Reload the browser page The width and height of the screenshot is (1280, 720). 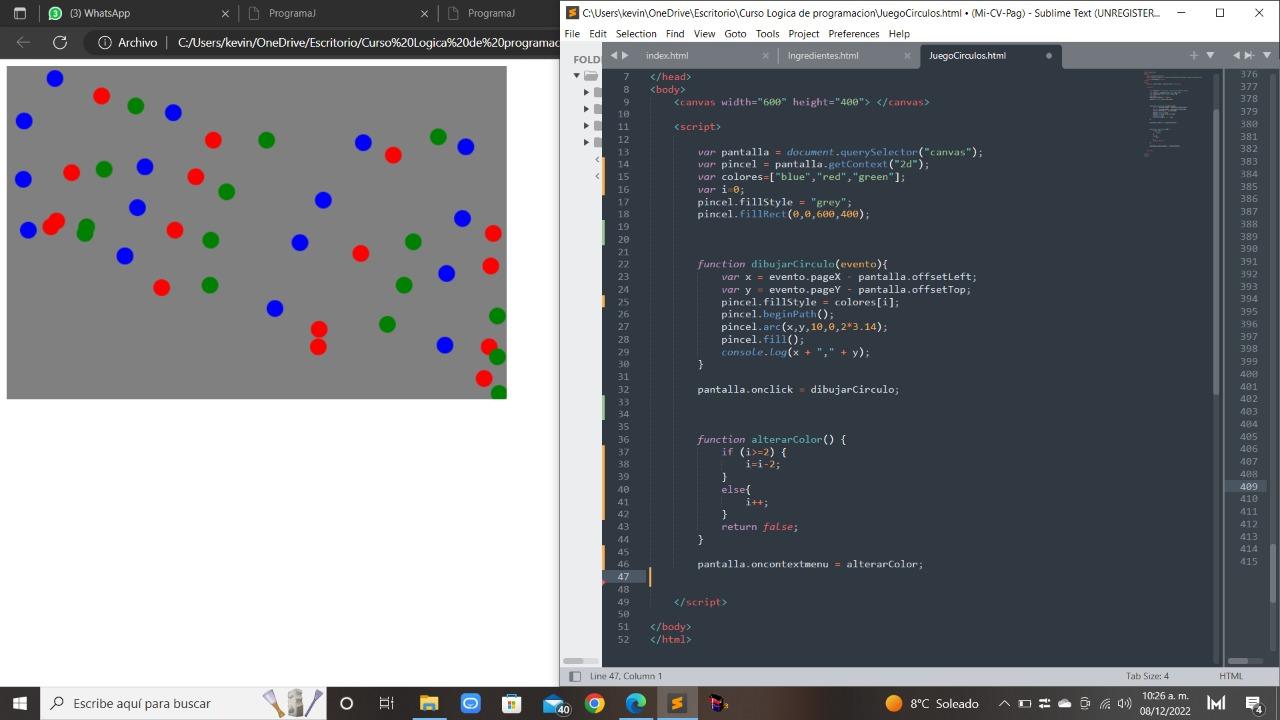(60, 43)
